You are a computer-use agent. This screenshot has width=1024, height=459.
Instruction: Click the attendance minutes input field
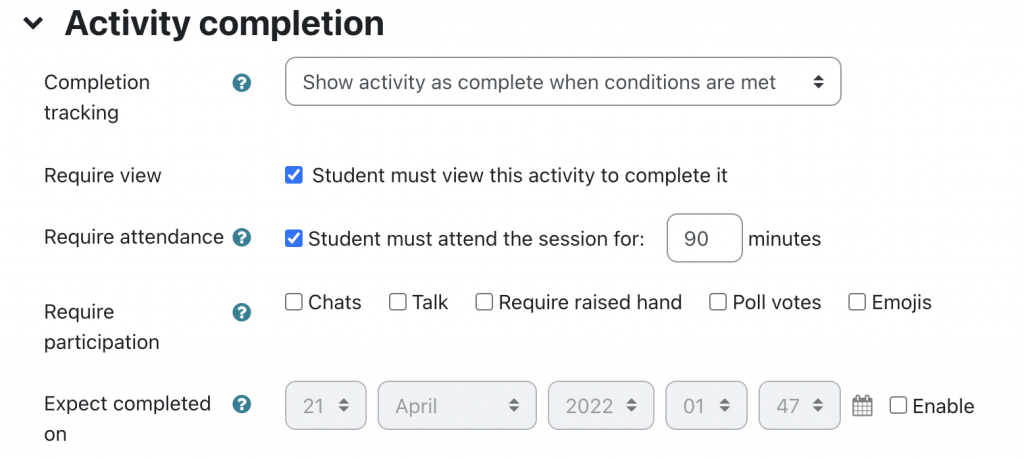coord(704,238)
